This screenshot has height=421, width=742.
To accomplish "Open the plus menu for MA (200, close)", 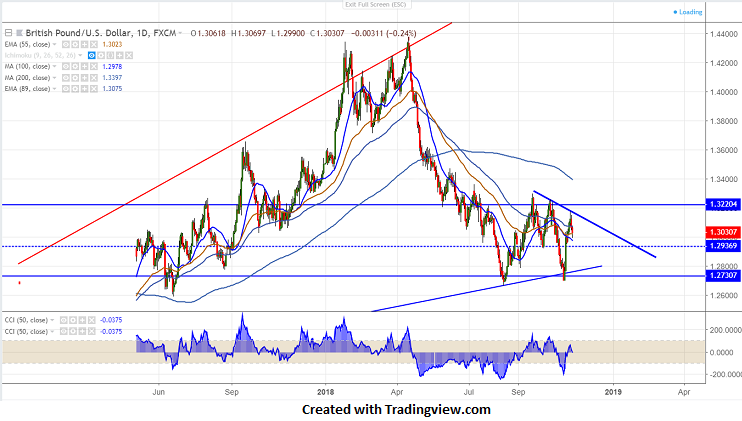I will [84, 78].
